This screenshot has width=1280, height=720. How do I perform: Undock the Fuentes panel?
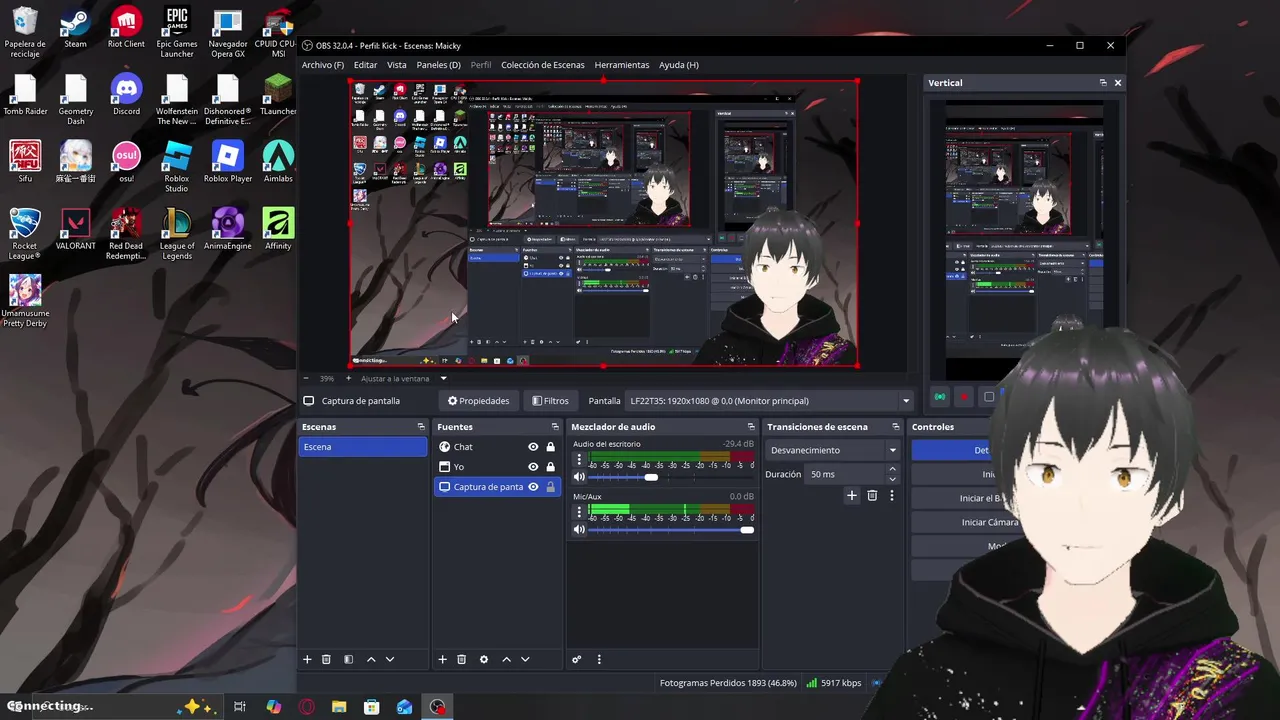555,427
